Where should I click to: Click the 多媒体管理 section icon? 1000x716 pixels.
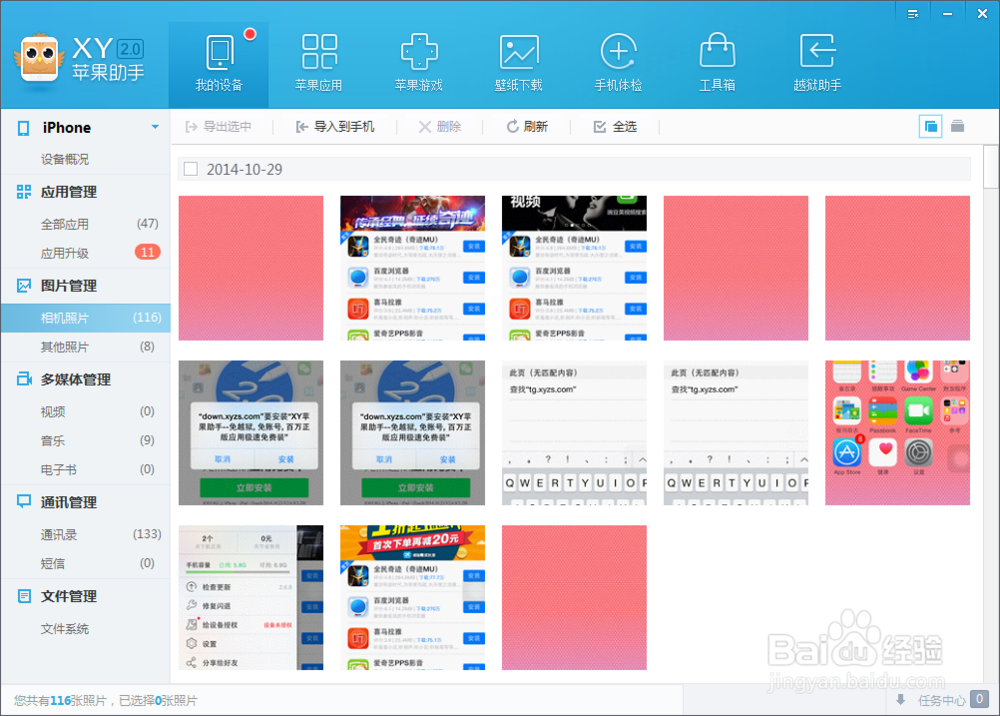[24, 379]
